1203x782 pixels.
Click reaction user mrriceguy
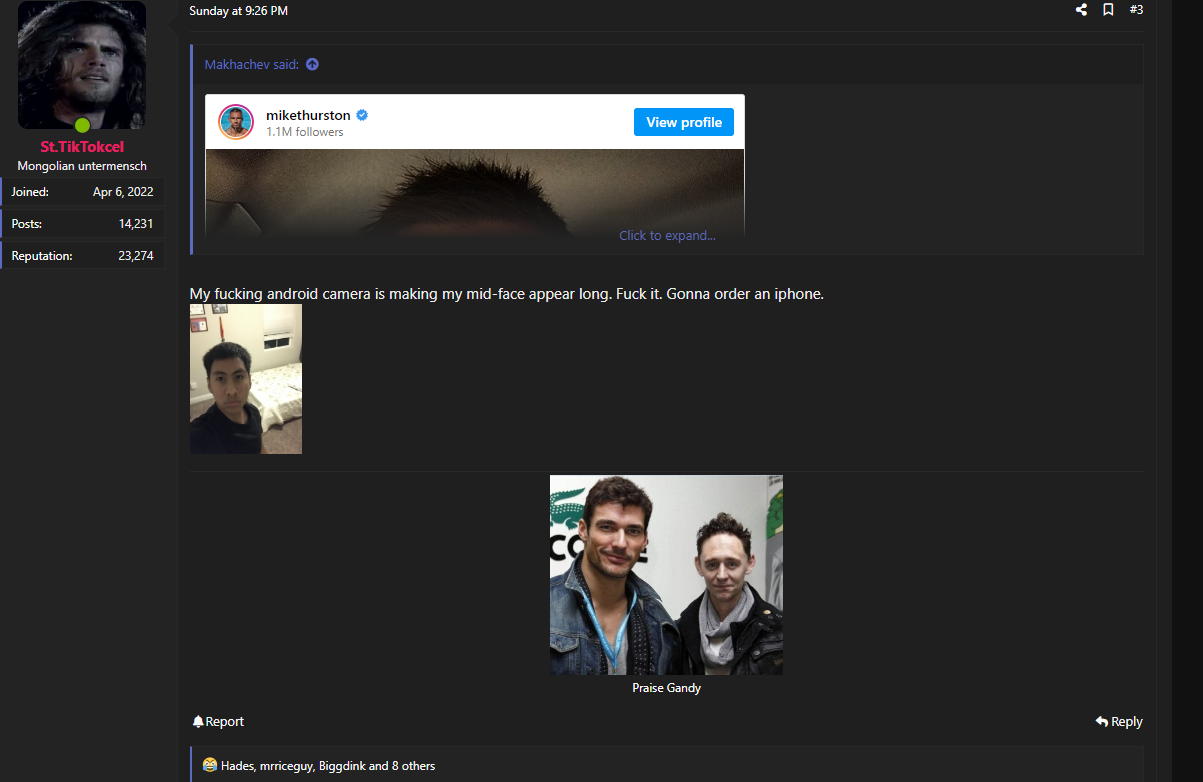pyautogui.click(x=285, y=766)
